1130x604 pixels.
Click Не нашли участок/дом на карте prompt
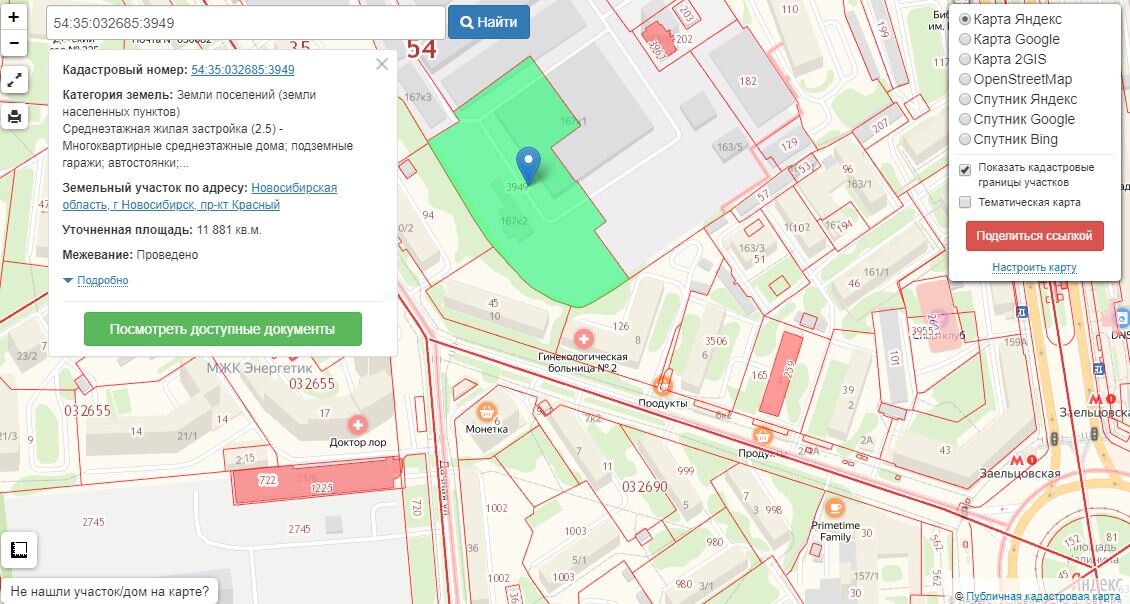[109, 591]
